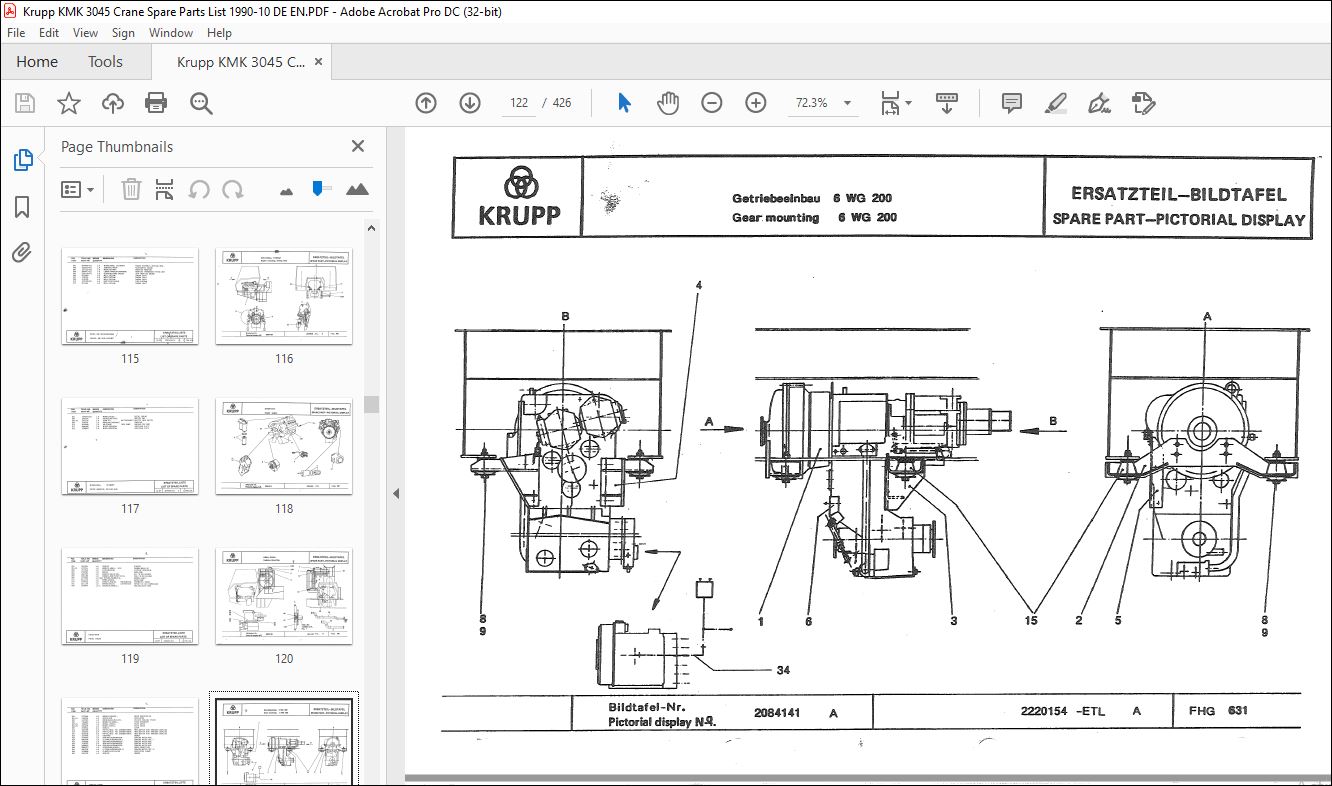Open the Help menu
1332x786 pixels.
tap(219, 33)
